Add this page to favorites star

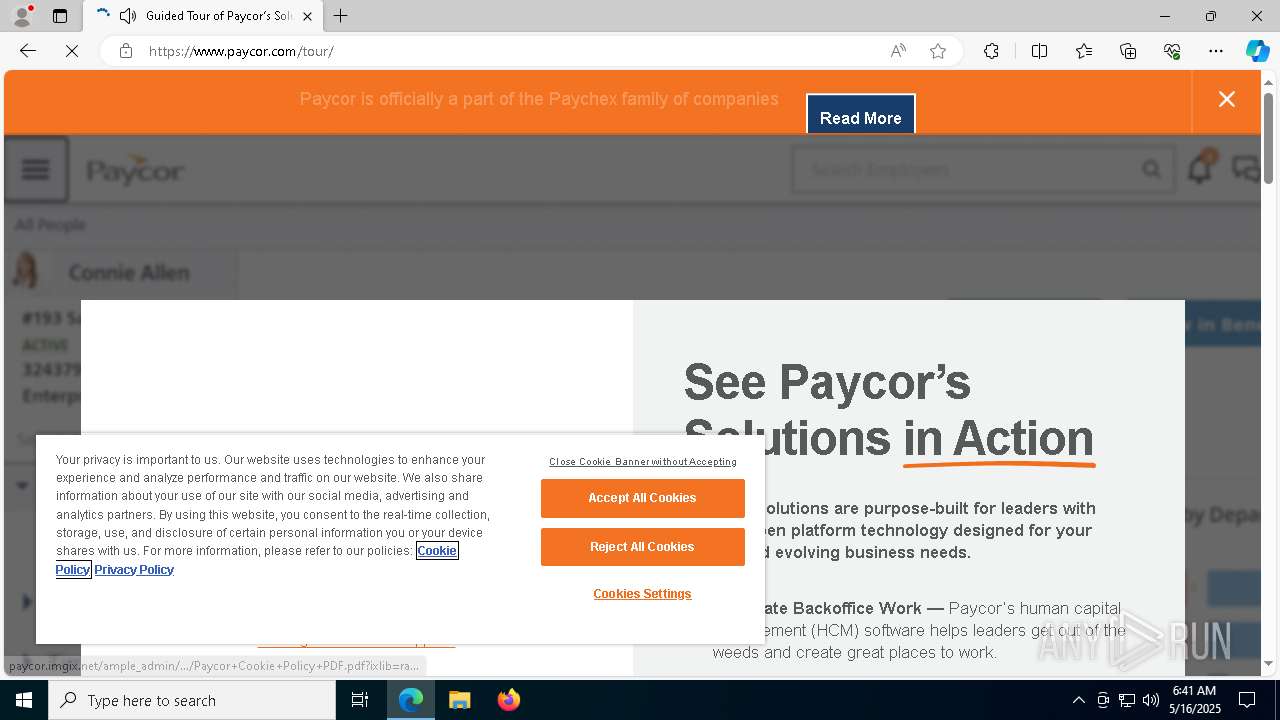pyautogui.click(x=937, y=51)
